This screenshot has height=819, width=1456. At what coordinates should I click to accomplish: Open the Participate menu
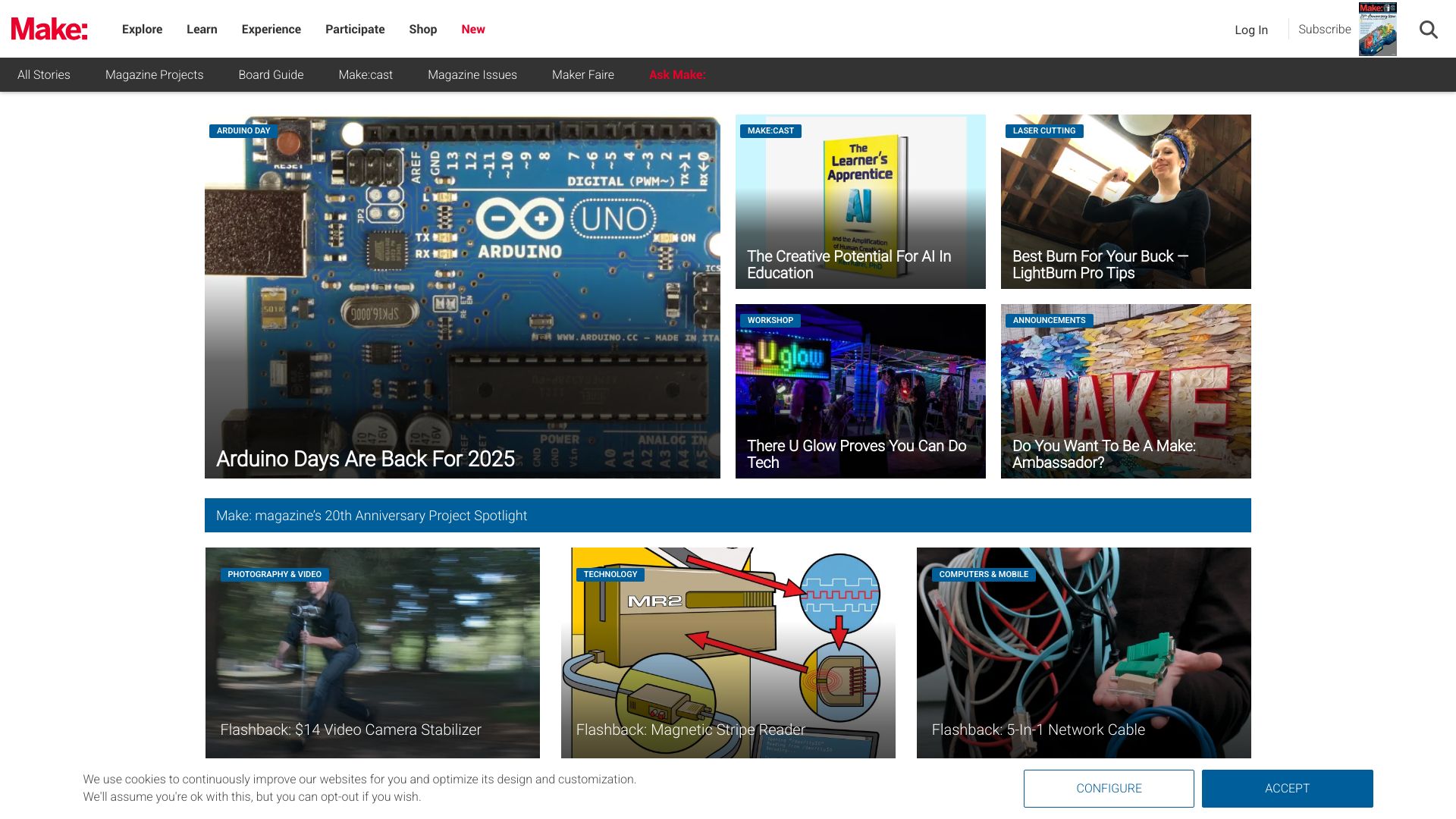pyautogui.click(x=355, y=30)
